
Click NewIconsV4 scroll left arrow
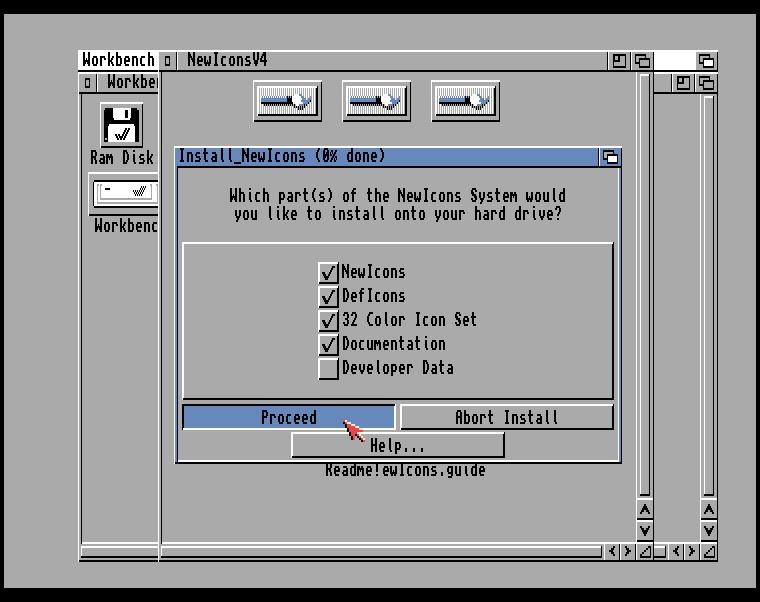coord(611,551)
